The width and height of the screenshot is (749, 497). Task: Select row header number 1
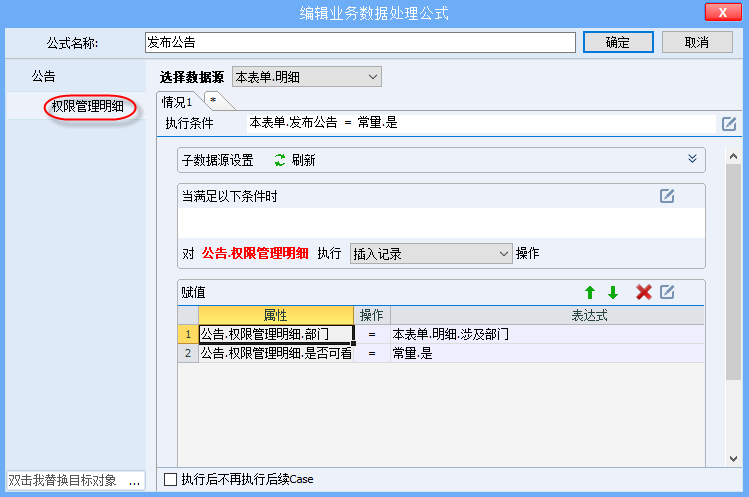pos(188,334)
